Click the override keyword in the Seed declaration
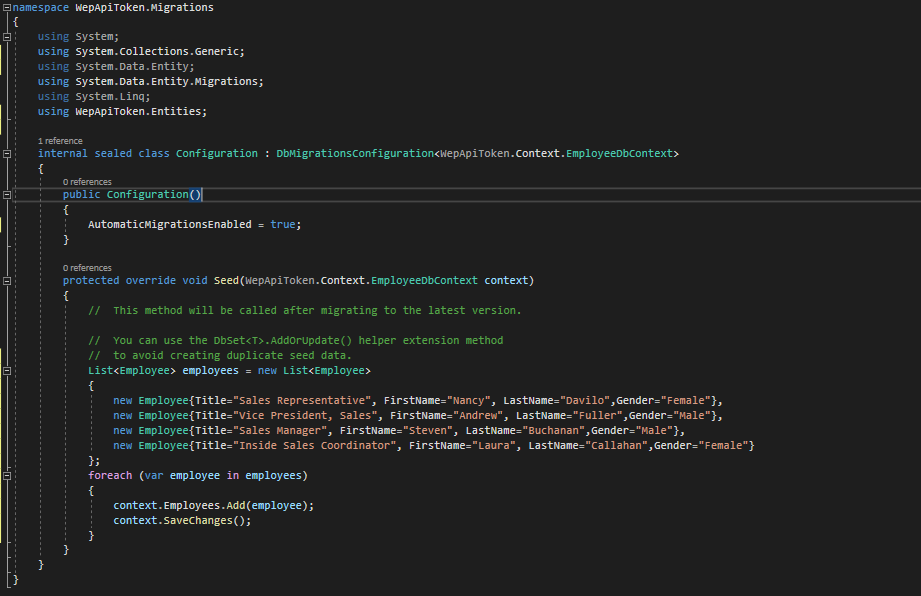This screenshot has height=596, width=921. pyautogui.click(x=150, y=280)
